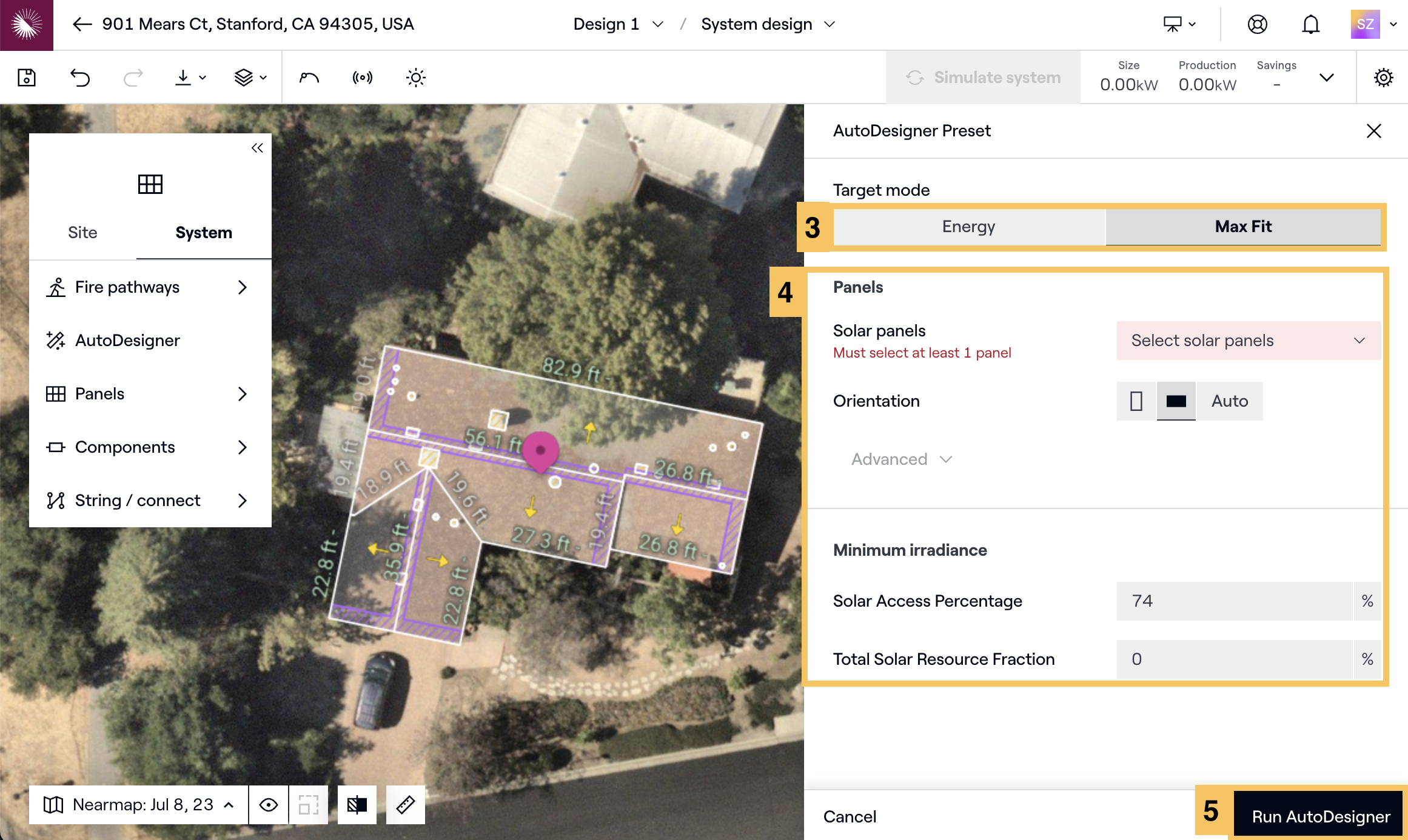This screenshot has width=1408, height=840.
Task: Click the Production 0.00kW value
Action: tap(1207, 84)
